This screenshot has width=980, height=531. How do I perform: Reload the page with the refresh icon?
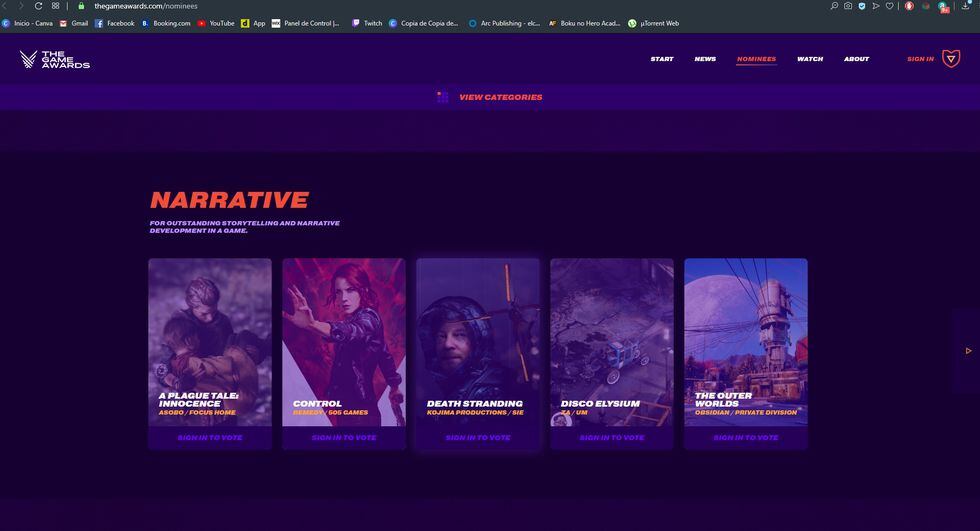38,6
